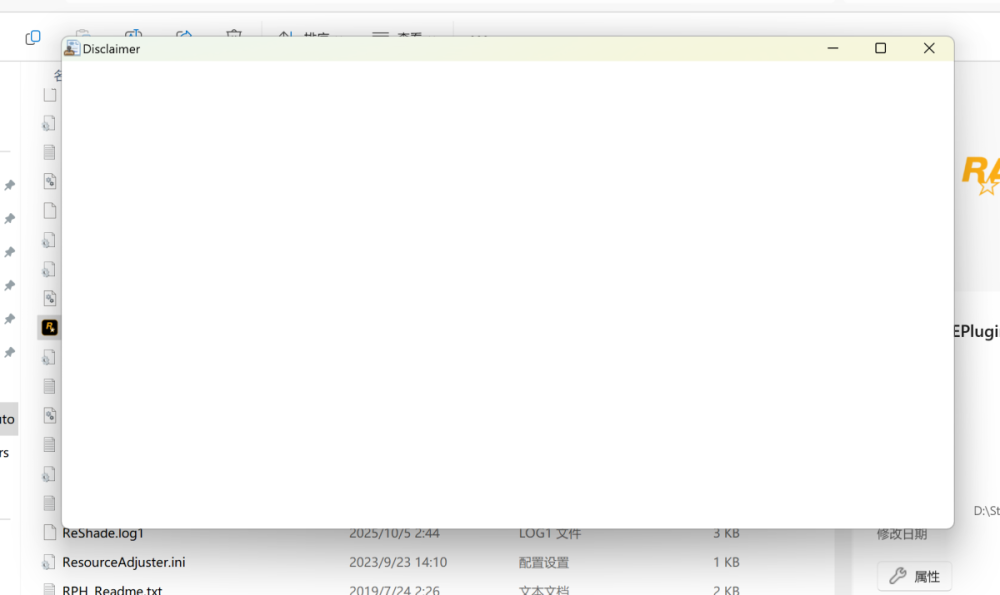Click the copy icon in Explorer toolbar

[x=33, y=37]
